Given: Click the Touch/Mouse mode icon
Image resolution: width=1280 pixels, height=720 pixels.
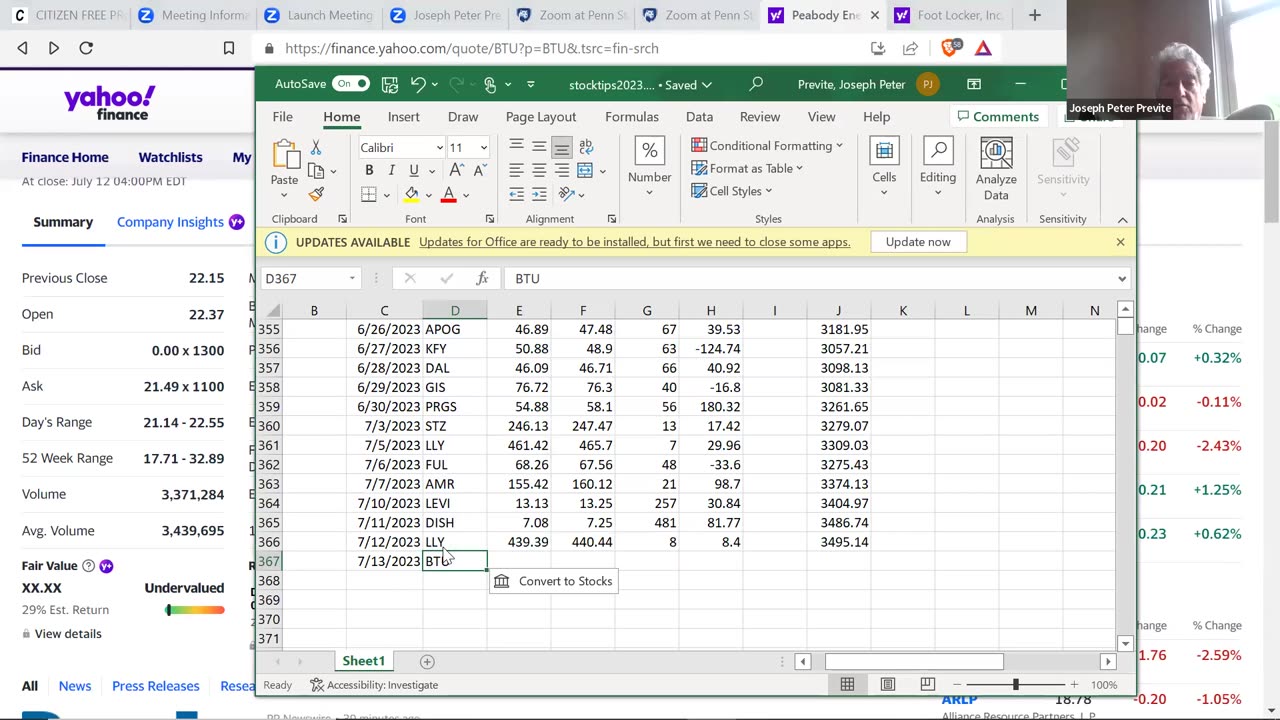Looking at the screenshot, I should pos(489,85).
